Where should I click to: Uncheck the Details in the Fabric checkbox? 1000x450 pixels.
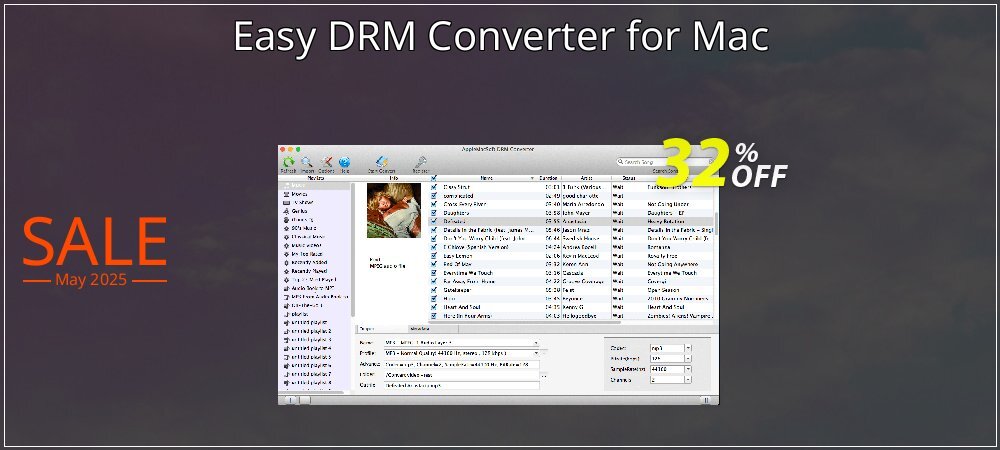coord(434,230)
